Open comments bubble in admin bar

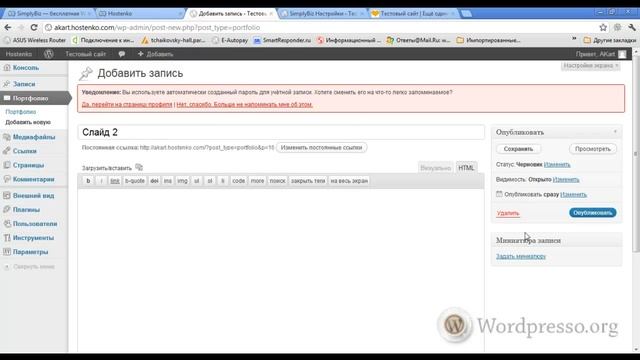[x=121, y=54]
